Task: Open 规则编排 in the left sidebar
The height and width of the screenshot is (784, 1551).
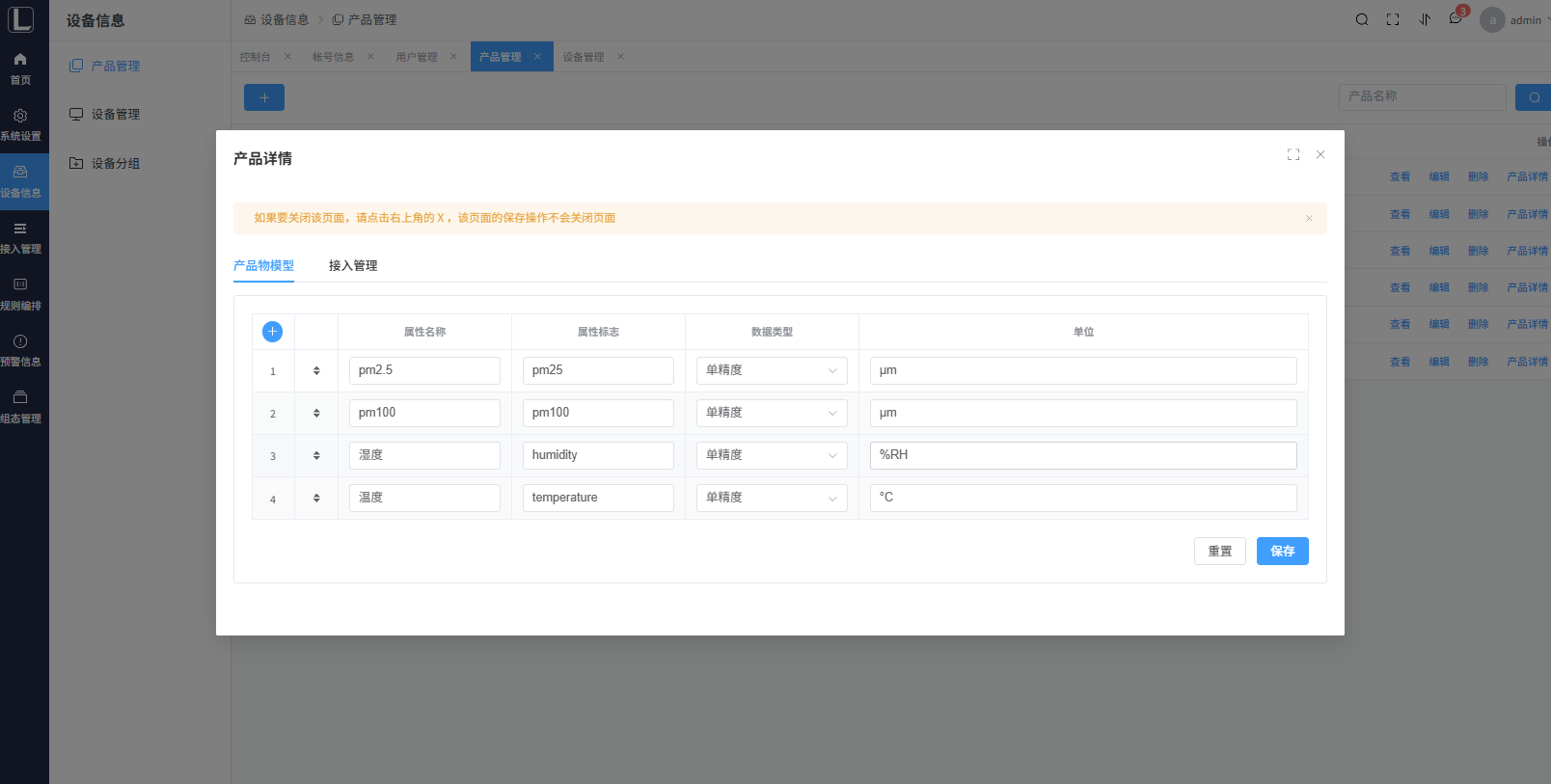Action: 20,294
